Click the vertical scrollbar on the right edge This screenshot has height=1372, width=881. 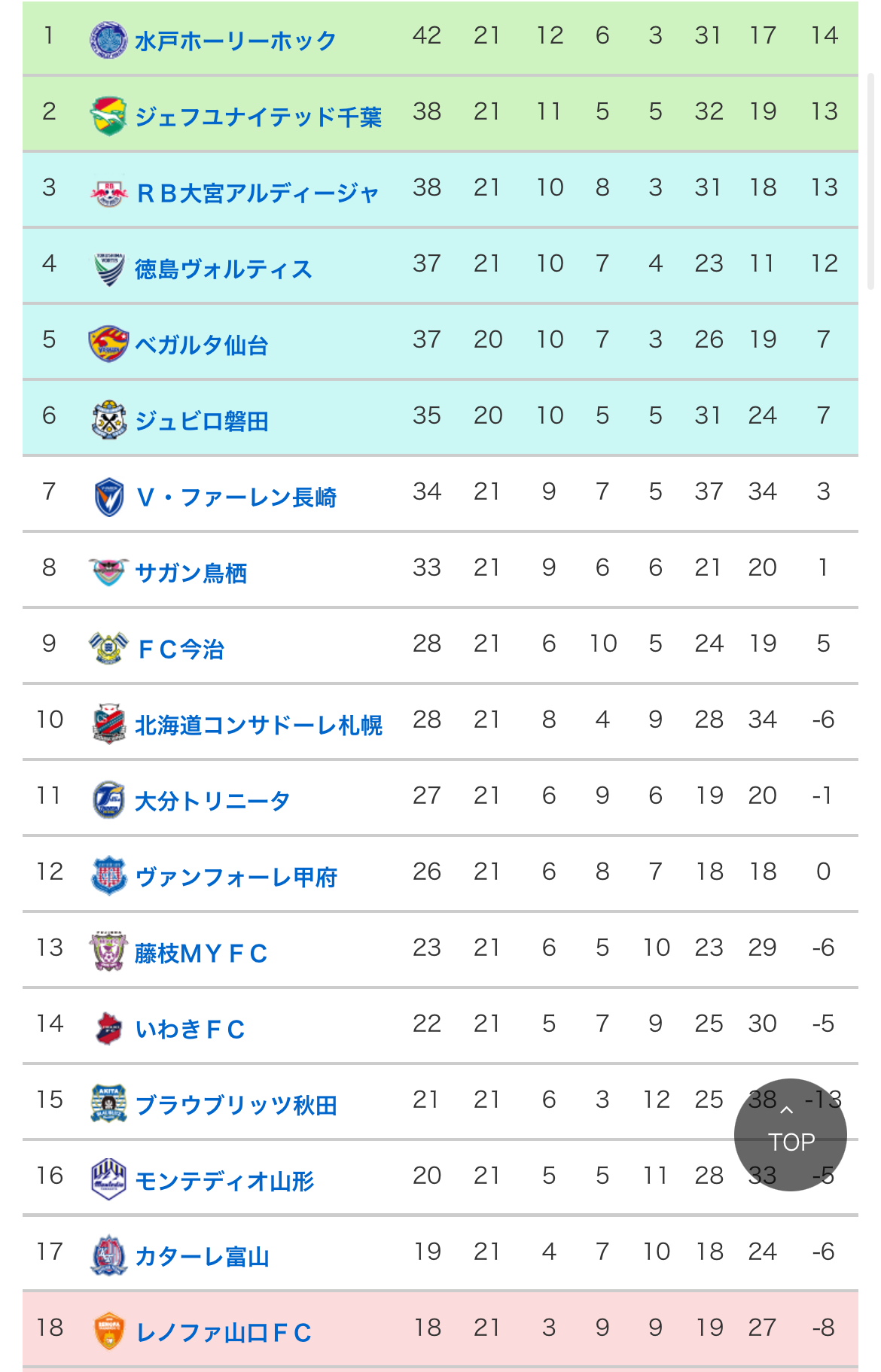(x=871, y=181)
